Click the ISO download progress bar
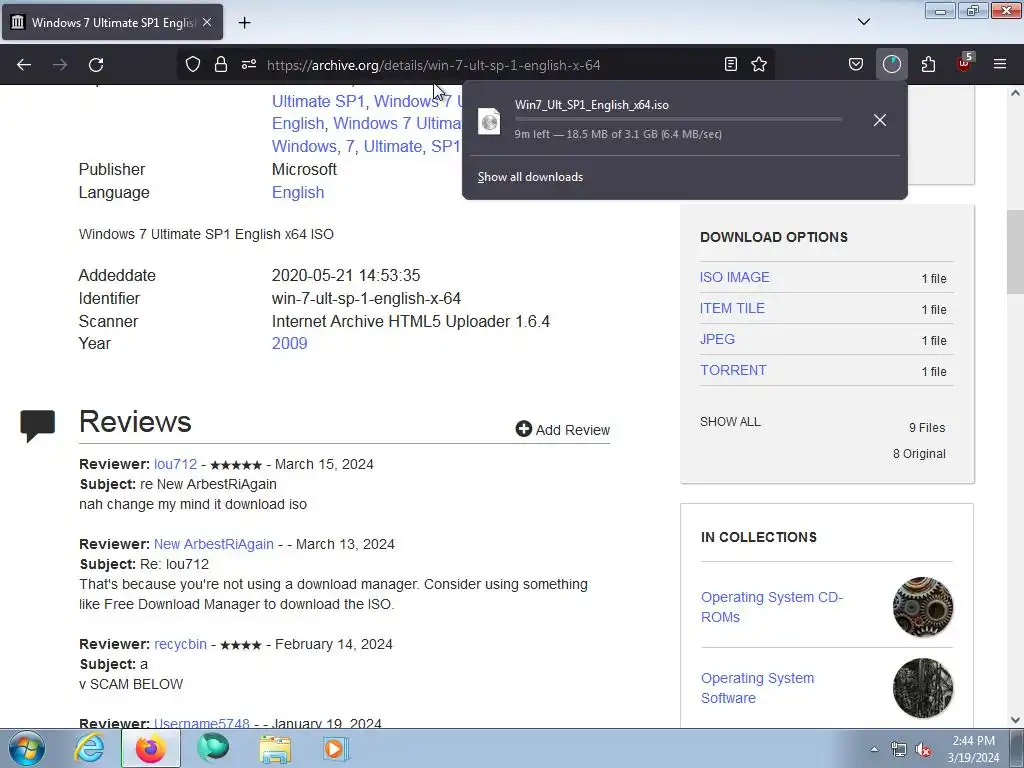Screen dimensions: 1024x768 (x=678, y=119)
